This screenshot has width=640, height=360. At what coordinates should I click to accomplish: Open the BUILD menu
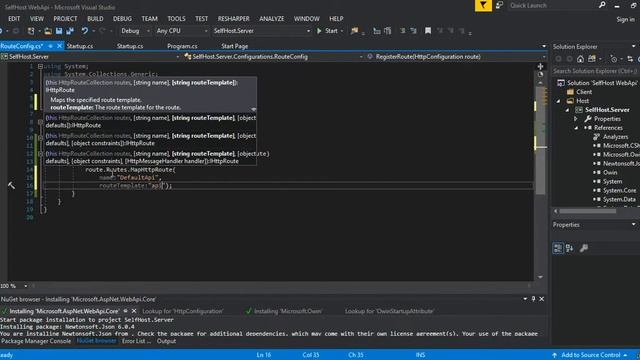click(x=95, y=19)
